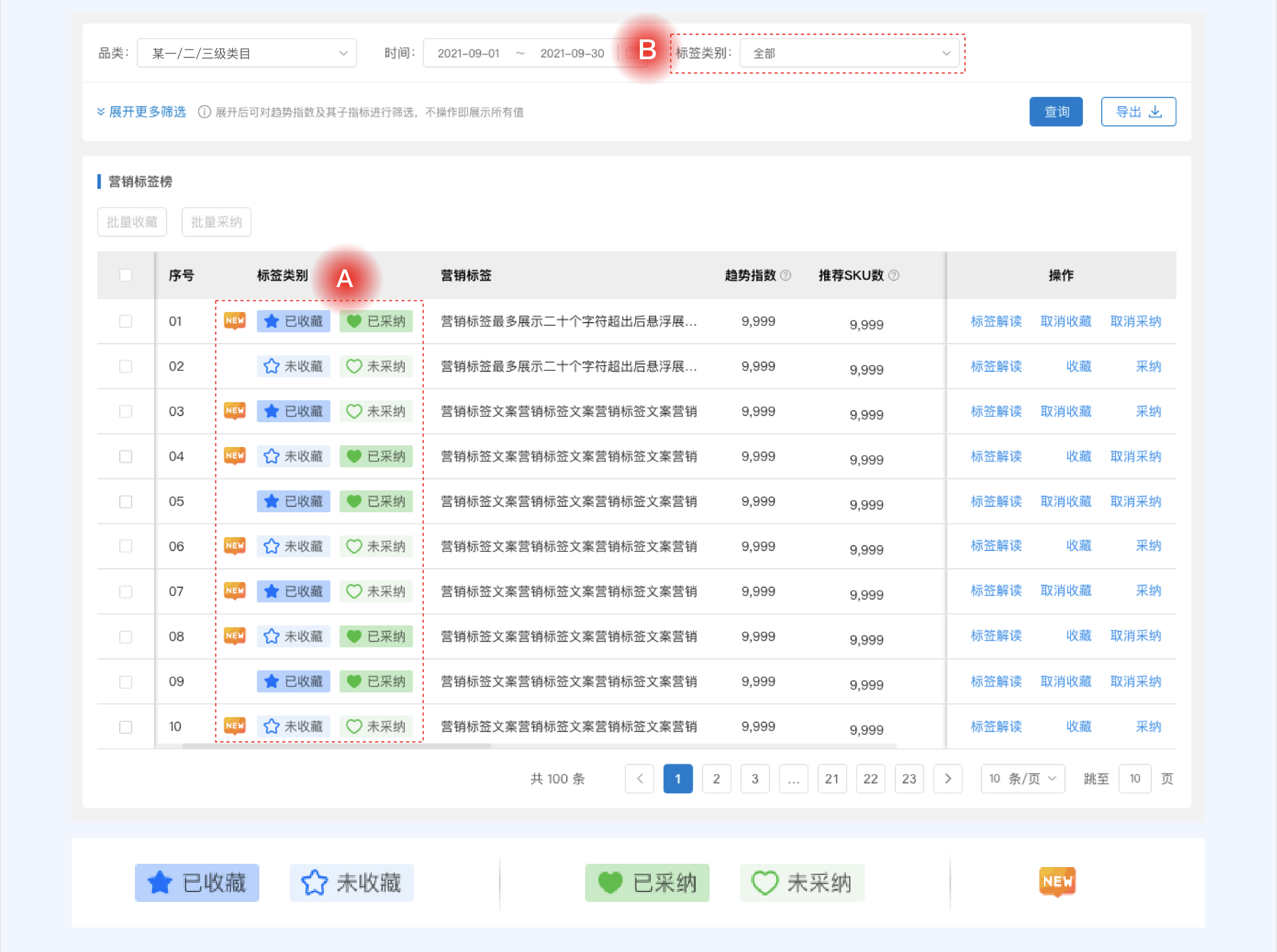
Task: Click the pagination ellipsis to jump pages
Action: tap(794, 779)
